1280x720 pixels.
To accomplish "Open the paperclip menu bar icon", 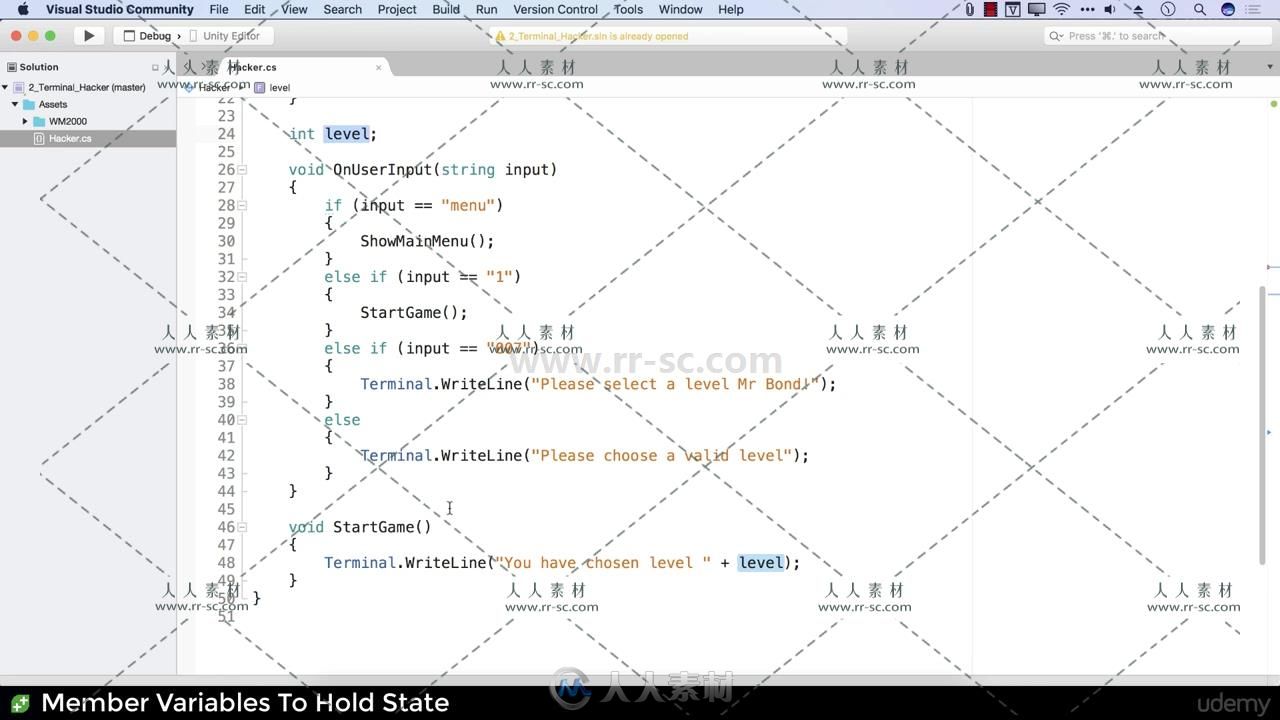I will 969,9.
